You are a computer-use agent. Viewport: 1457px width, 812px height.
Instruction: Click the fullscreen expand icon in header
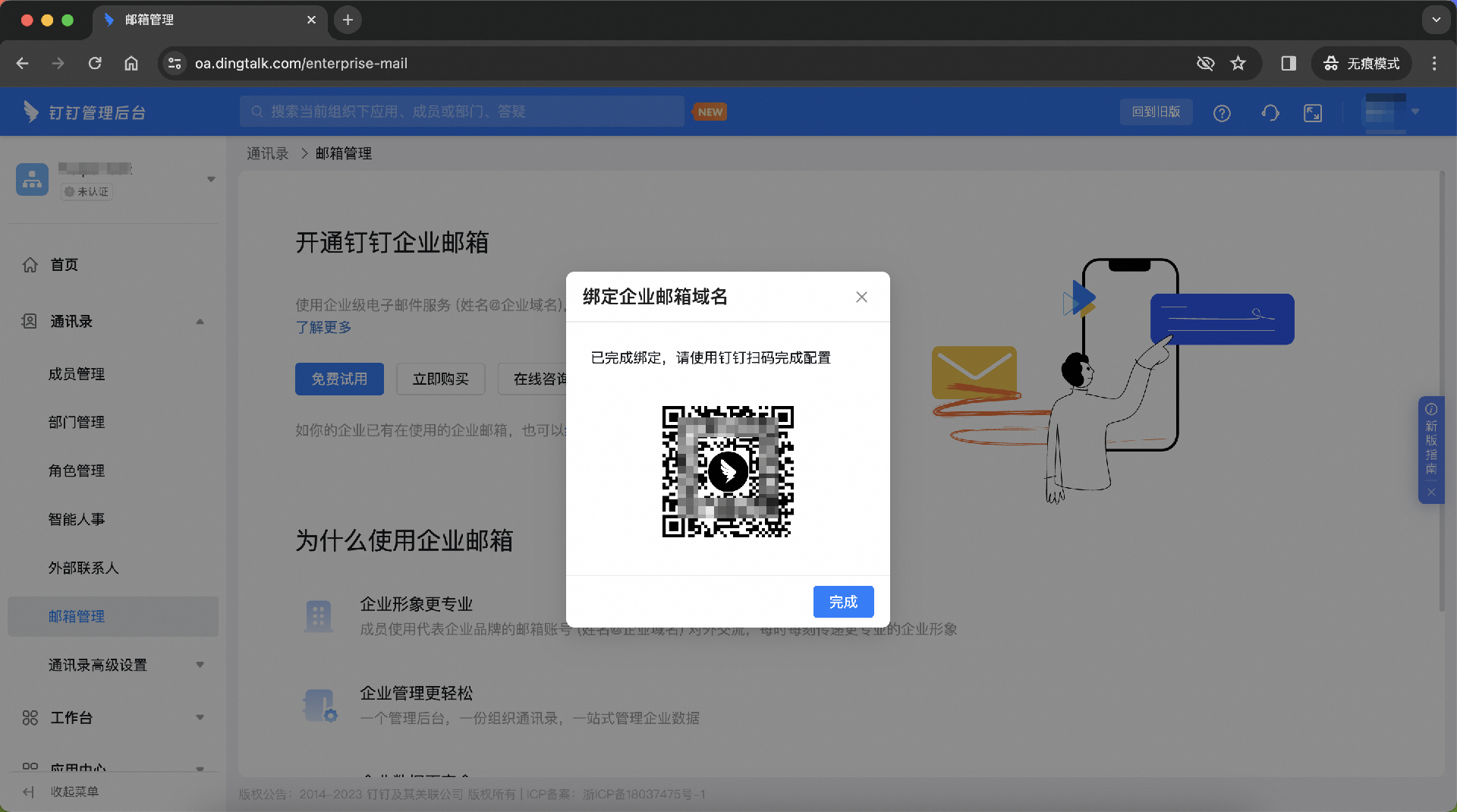(x=1313, y=113)
